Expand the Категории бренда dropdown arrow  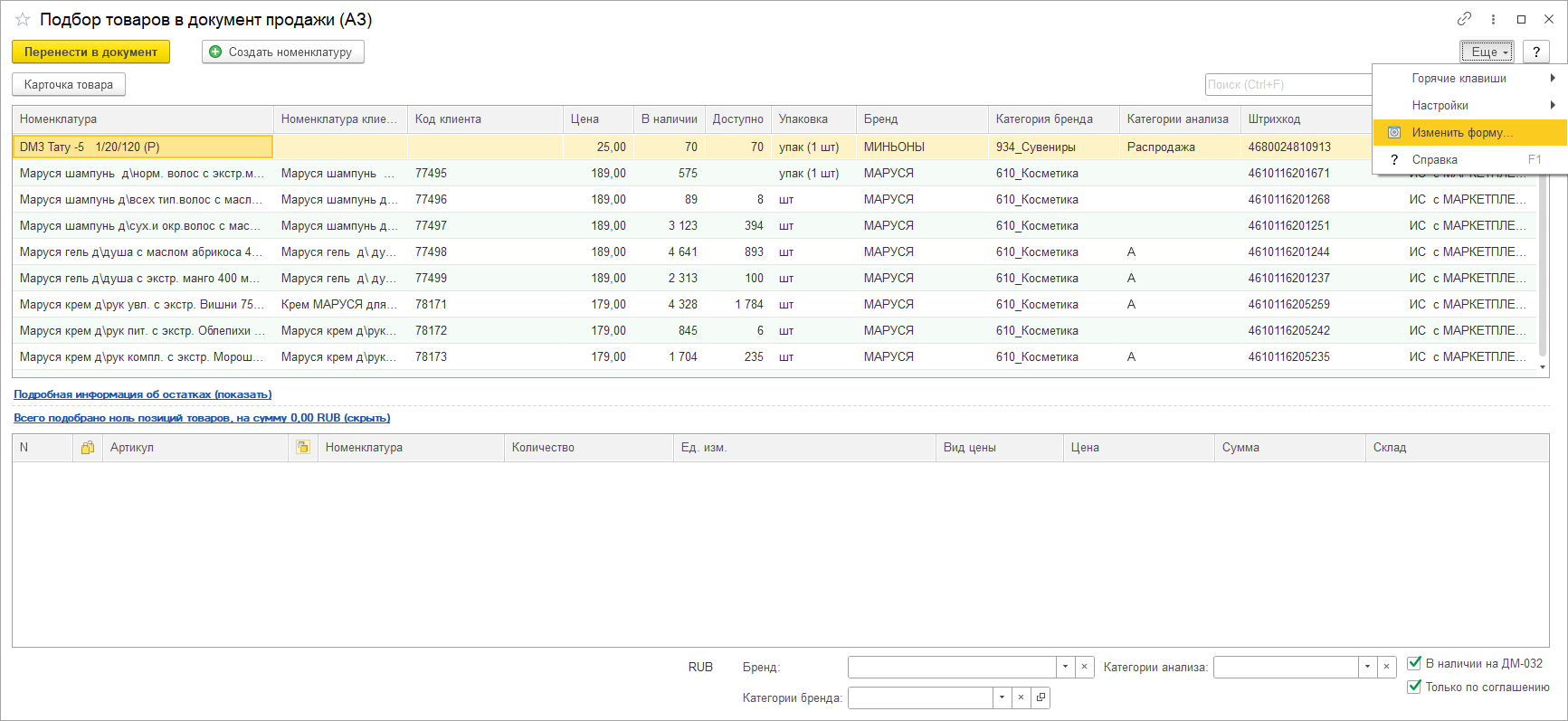click(1002, 697)
